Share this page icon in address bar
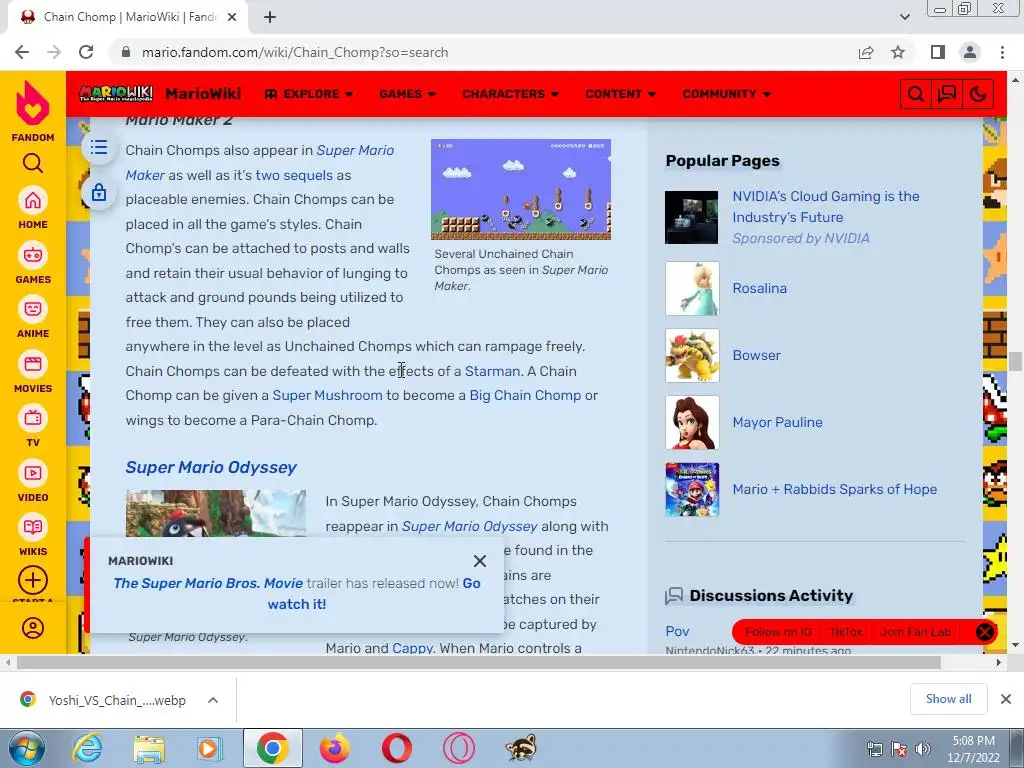1024x768 pixels. pos(866,52)
